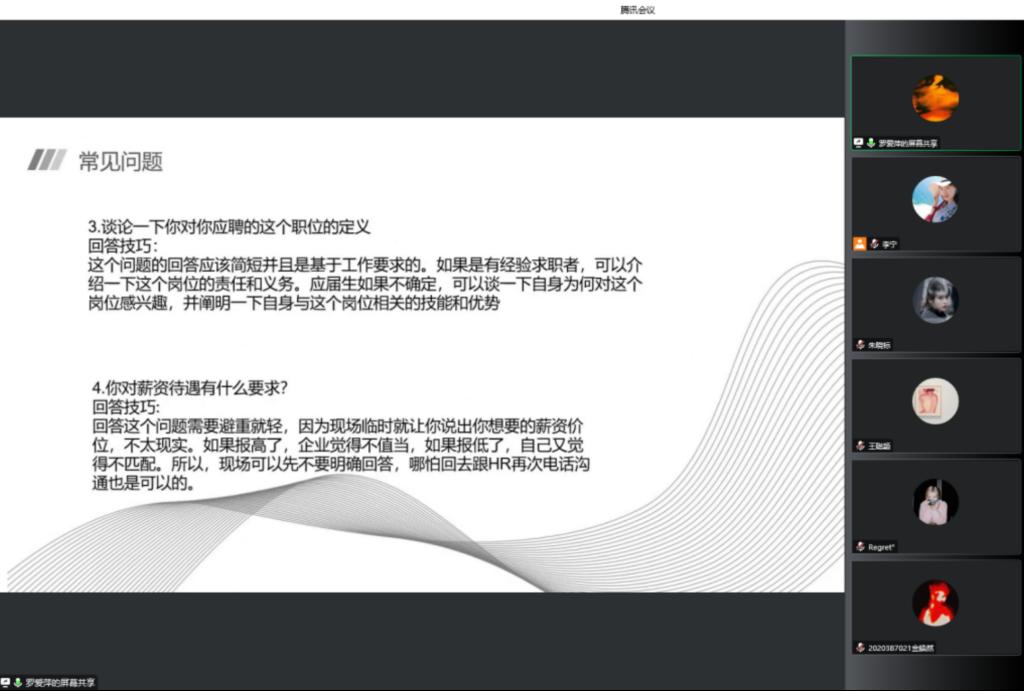Click muted mic icon beside 2020387021 name
Viewport: 1024px width, 691px height.
tap(860, 647)
